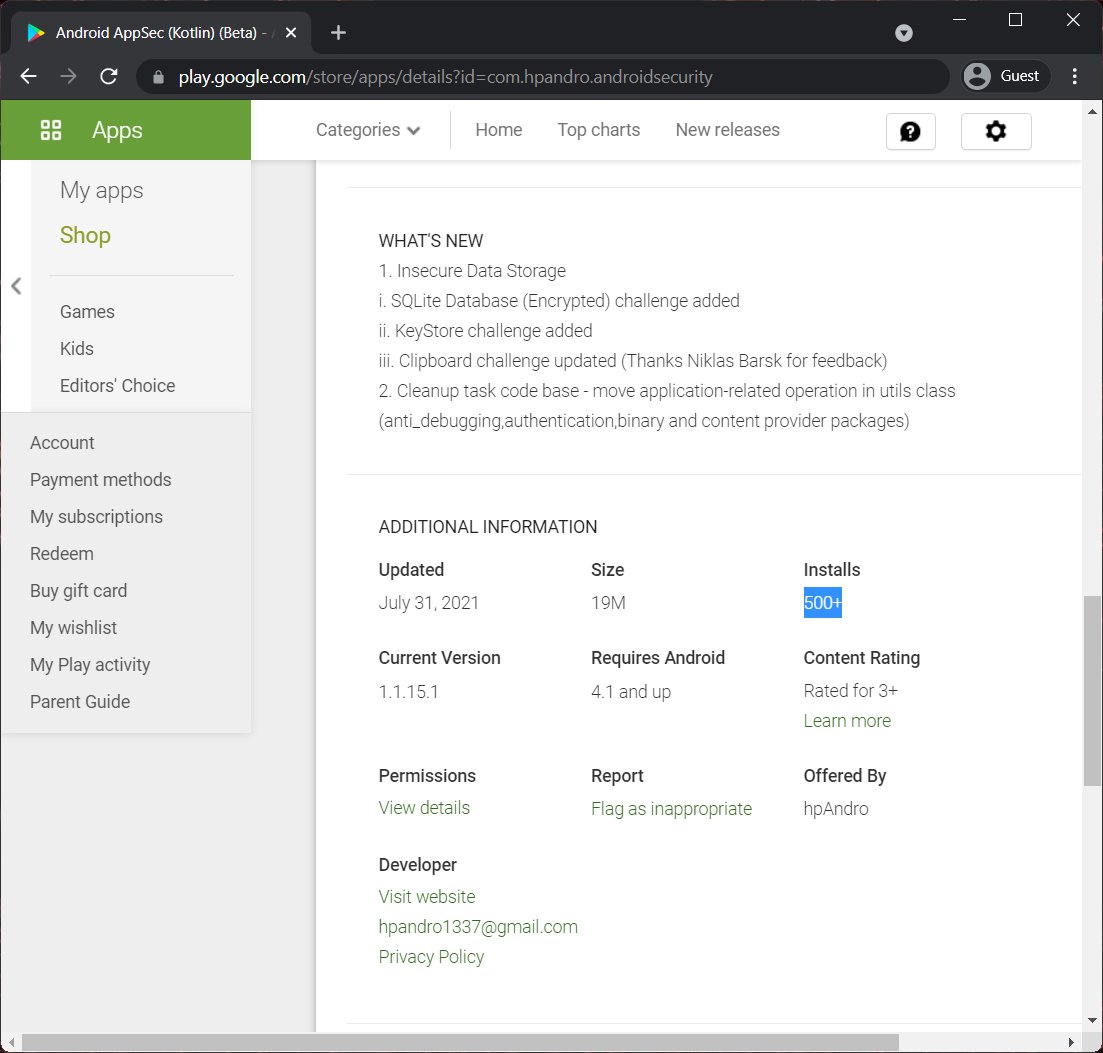Collapse the sidebar with left chevron
Image resolution: width=1103 pixels, height=1053 pixels.
[x=16, y=286]
